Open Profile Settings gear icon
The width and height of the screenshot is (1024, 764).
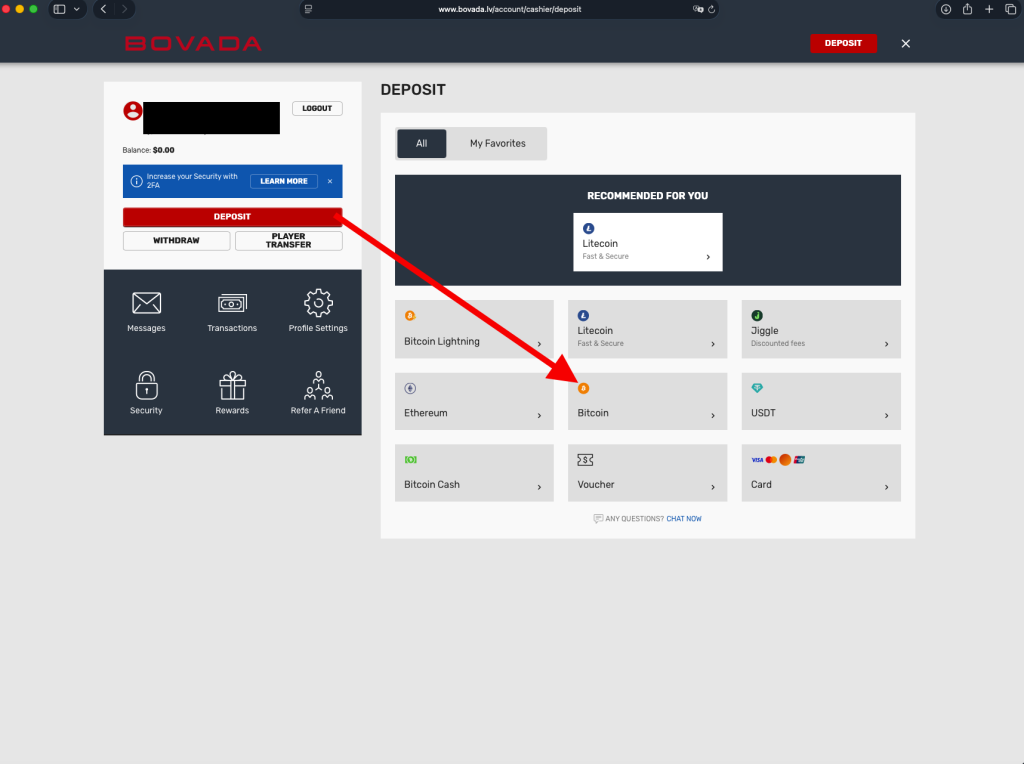tap(318, 303)
